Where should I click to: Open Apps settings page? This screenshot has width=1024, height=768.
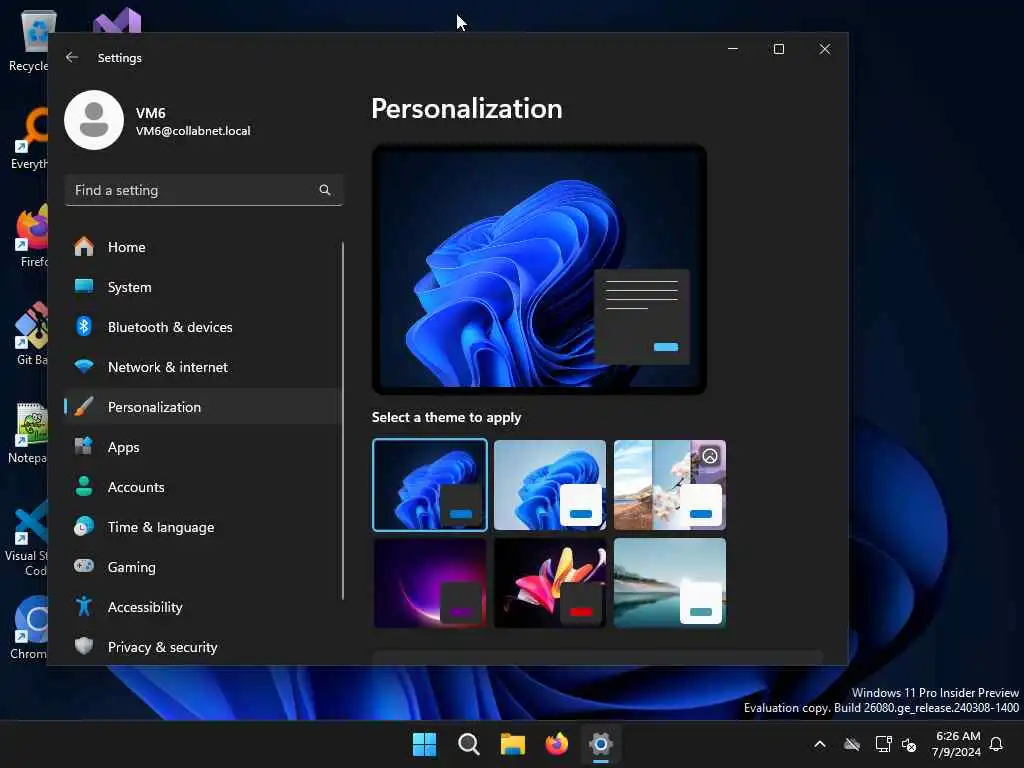click(x=202, y=447)
